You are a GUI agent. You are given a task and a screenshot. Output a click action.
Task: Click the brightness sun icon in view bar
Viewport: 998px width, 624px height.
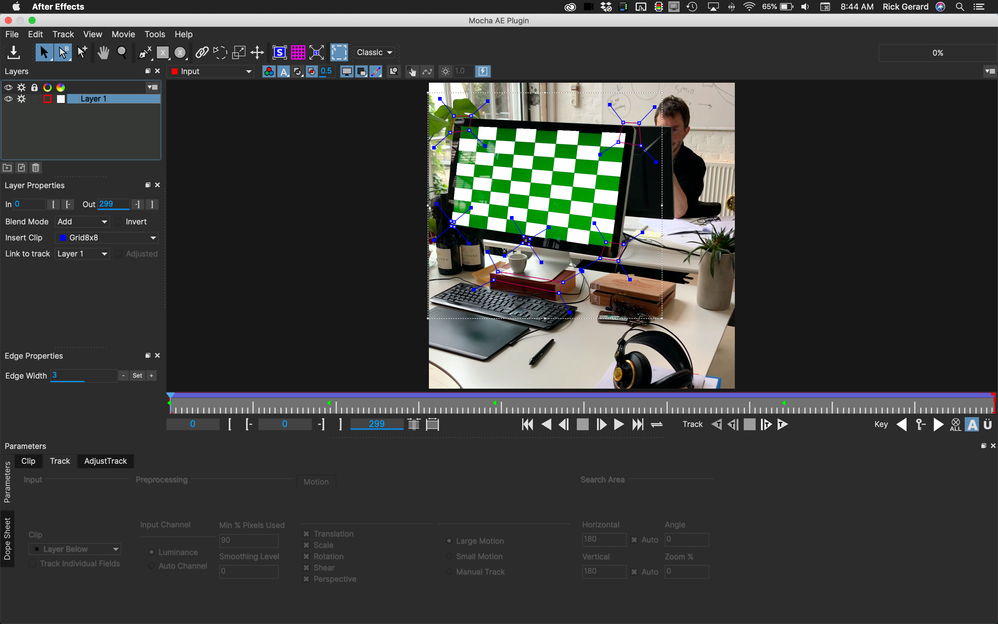pyautogui.click(x=446, y=71)
